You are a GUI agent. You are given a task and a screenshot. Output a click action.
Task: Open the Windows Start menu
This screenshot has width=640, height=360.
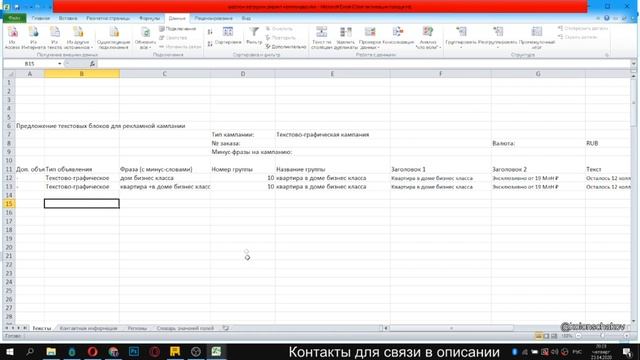point(9,351)
